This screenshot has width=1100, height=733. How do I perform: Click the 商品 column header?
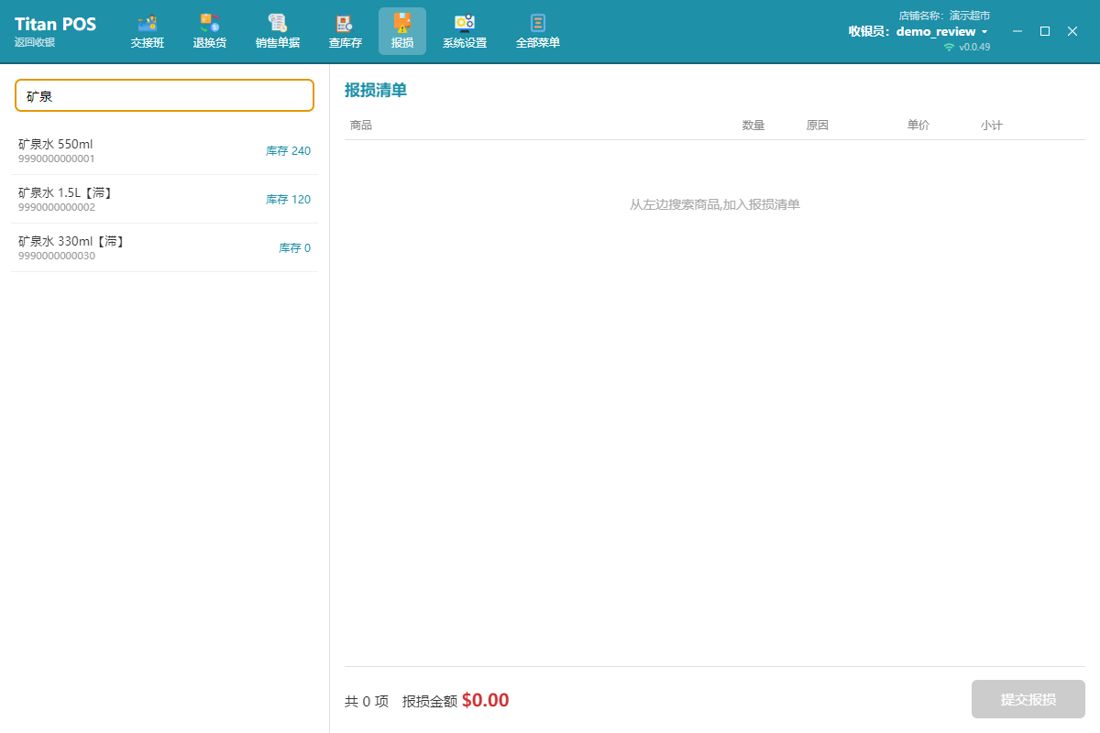[x=361, y=125]
